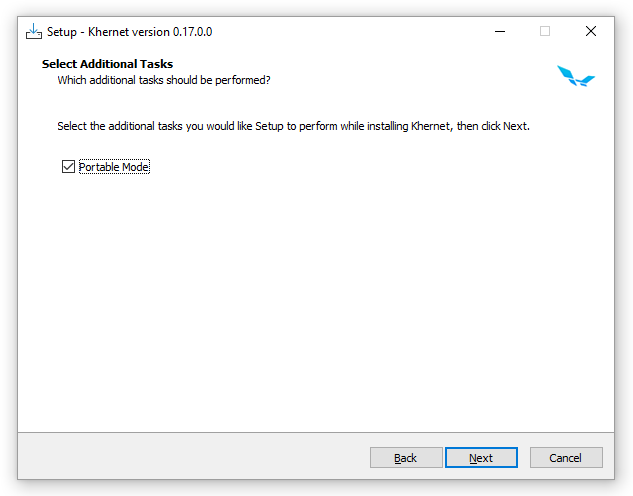
Task: Click the word "Next" in the instruction sentence
Action: click(x=513, y=126)
